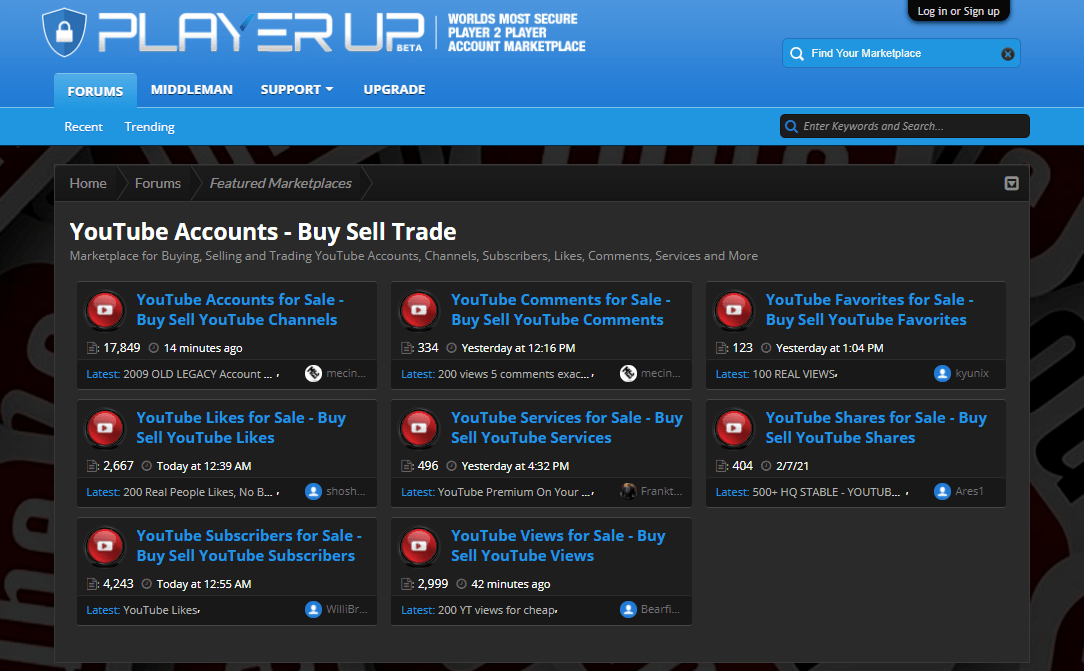Click mecin avatar in YouTube Comments card
The width and height of the screenshot is (1084, 671).
coord(628,373)
